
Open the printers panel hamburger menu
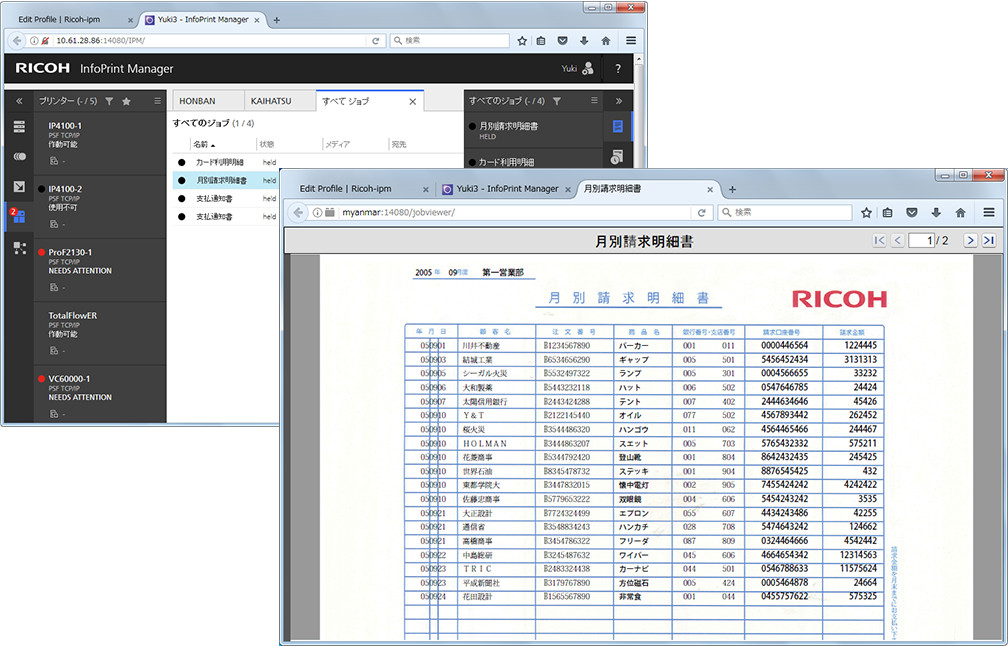(157, 101)
